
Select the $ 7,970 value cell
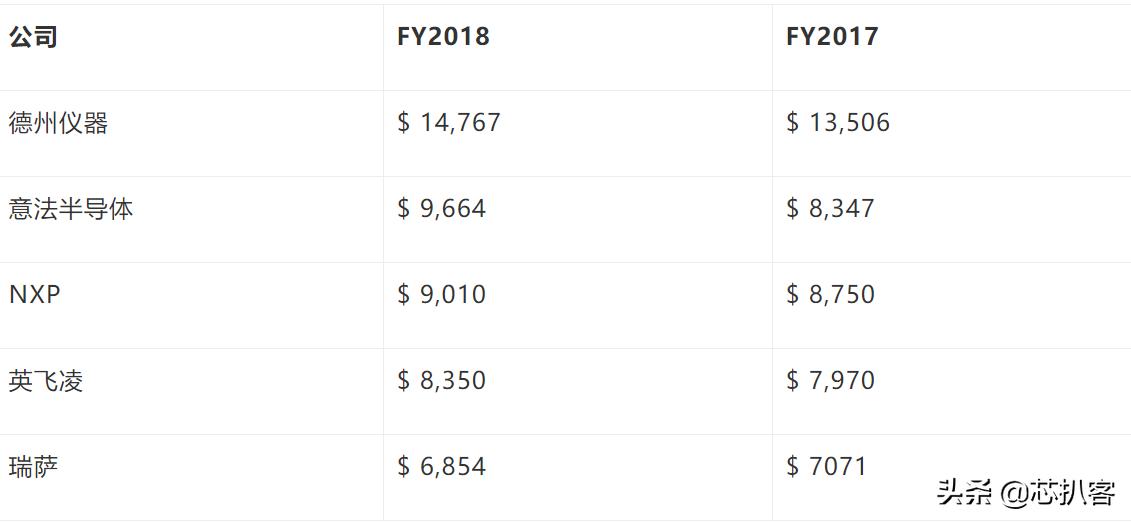coord(830,381)
